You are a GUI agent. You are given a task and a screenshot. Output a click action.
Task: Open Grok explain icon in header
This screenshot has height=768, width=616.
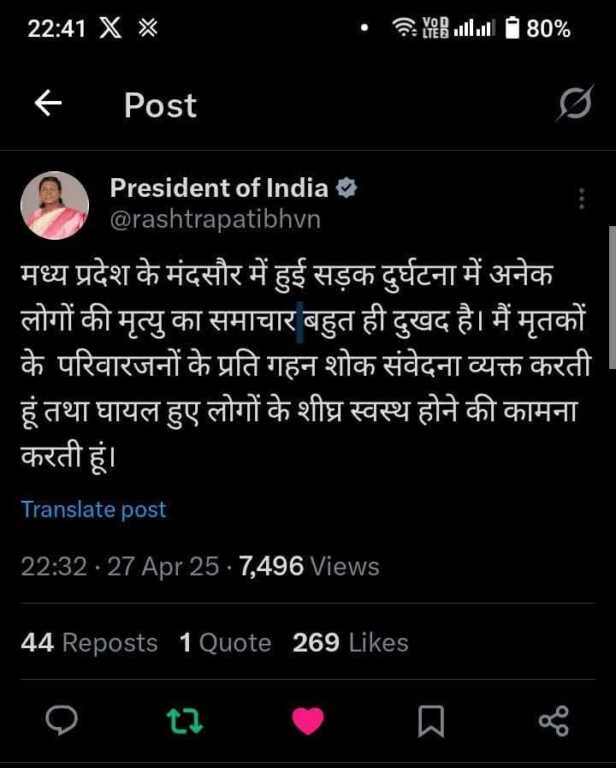point(576,103)
